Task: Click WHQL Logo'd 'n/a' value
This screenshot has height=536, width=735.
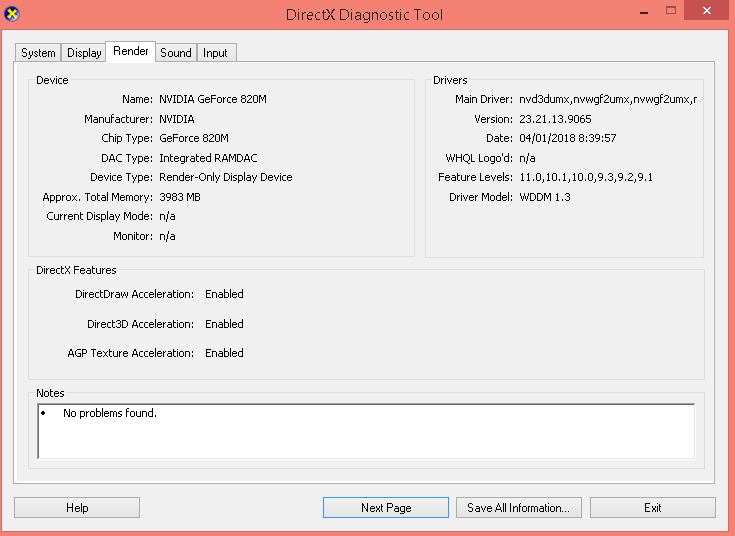Action: pyautogui.click(x=527, y=158)
